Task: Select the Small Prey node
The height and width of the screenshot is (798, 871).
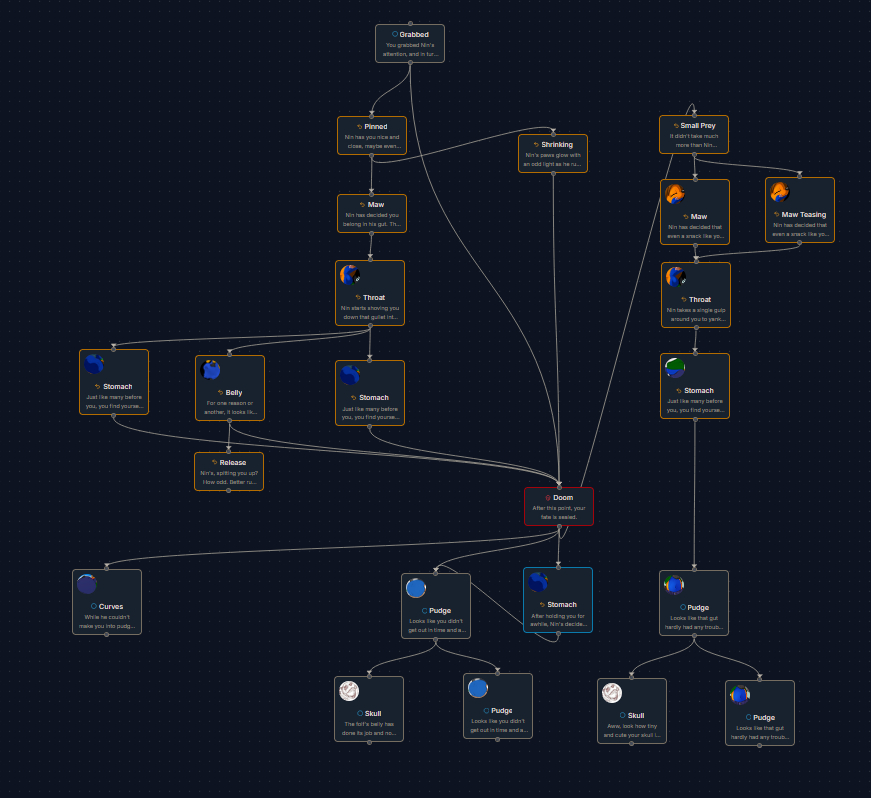Action: pos(694,135)
